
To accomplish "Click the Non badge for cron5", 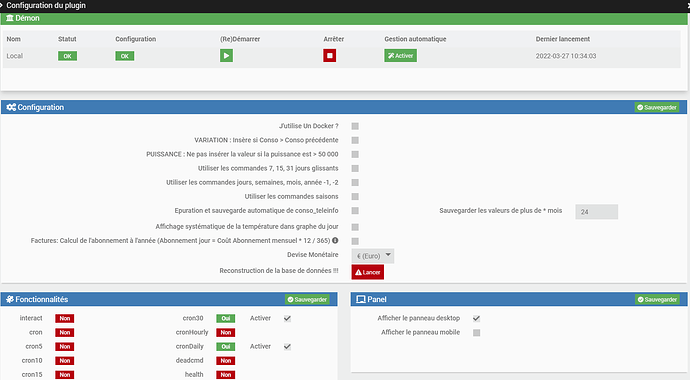I will point(65,347).
